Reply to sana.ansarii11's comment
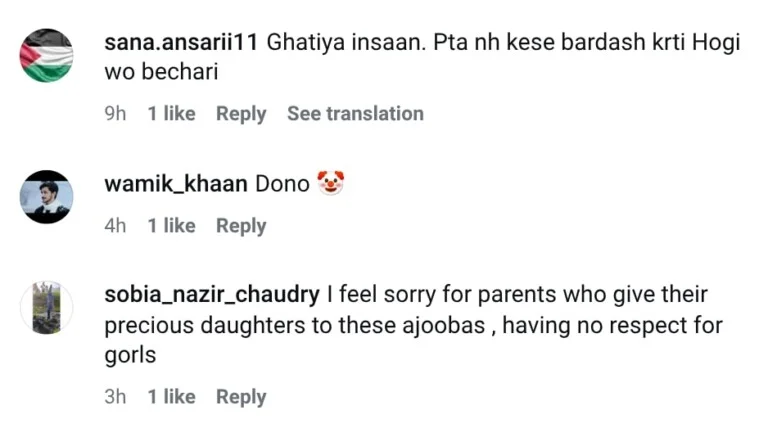Viewport: 768px width, 428px height. 241,114
